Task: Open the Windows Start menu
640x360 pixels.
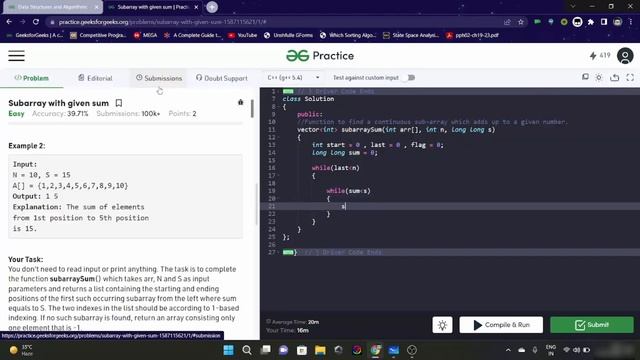Action: (229, 350)
